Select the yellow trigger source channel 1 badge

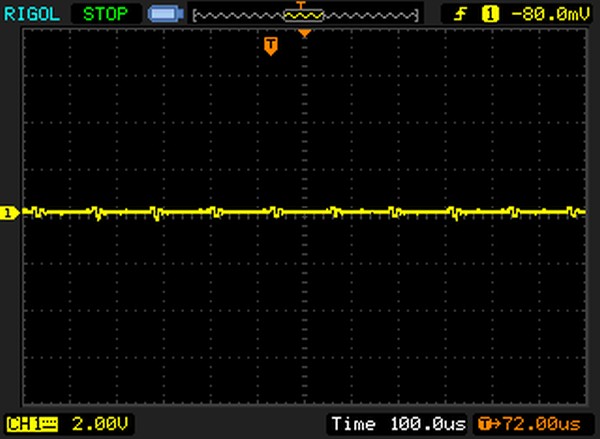point(490,14)
